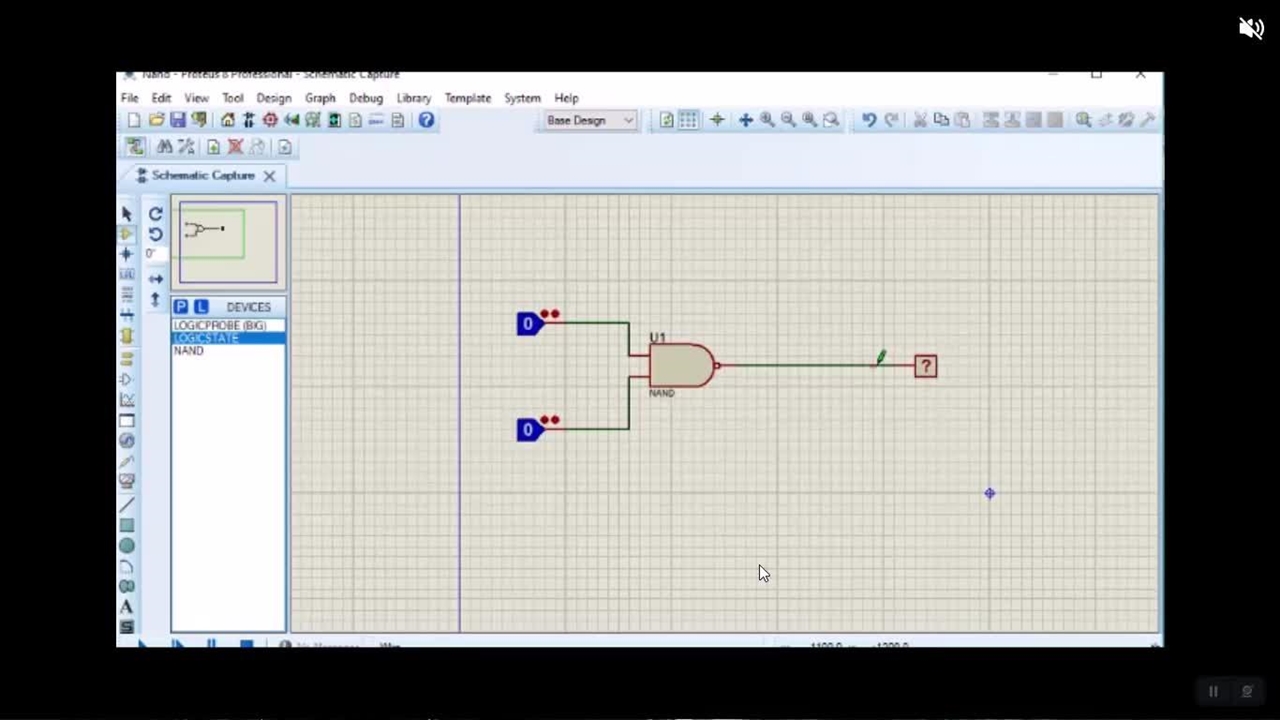
Task: Click the Save Project icon
Action: [x=177, y=120]
